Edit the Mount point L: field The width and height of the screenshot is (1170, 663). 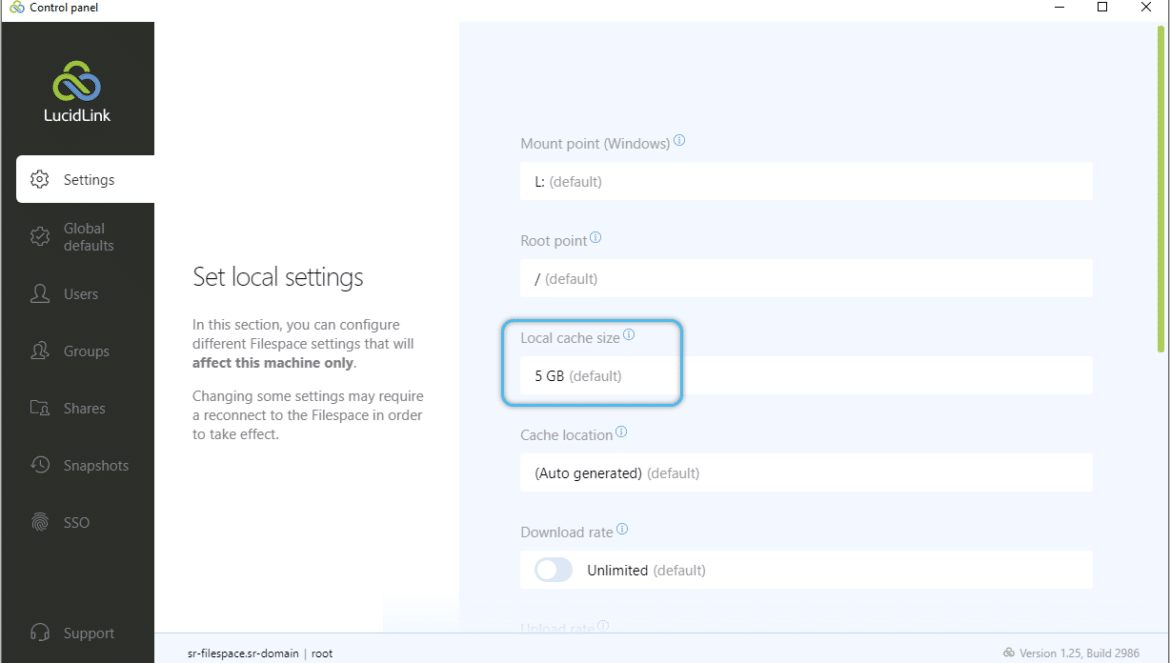point(806,181)
